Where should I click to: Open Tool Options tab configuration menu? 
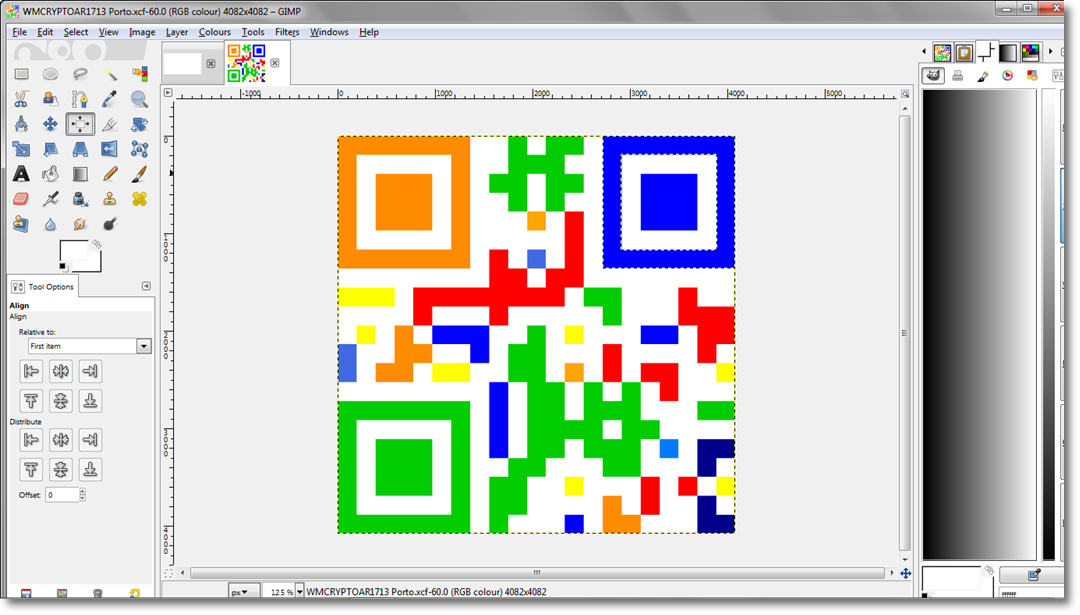[x=146, y=286]
